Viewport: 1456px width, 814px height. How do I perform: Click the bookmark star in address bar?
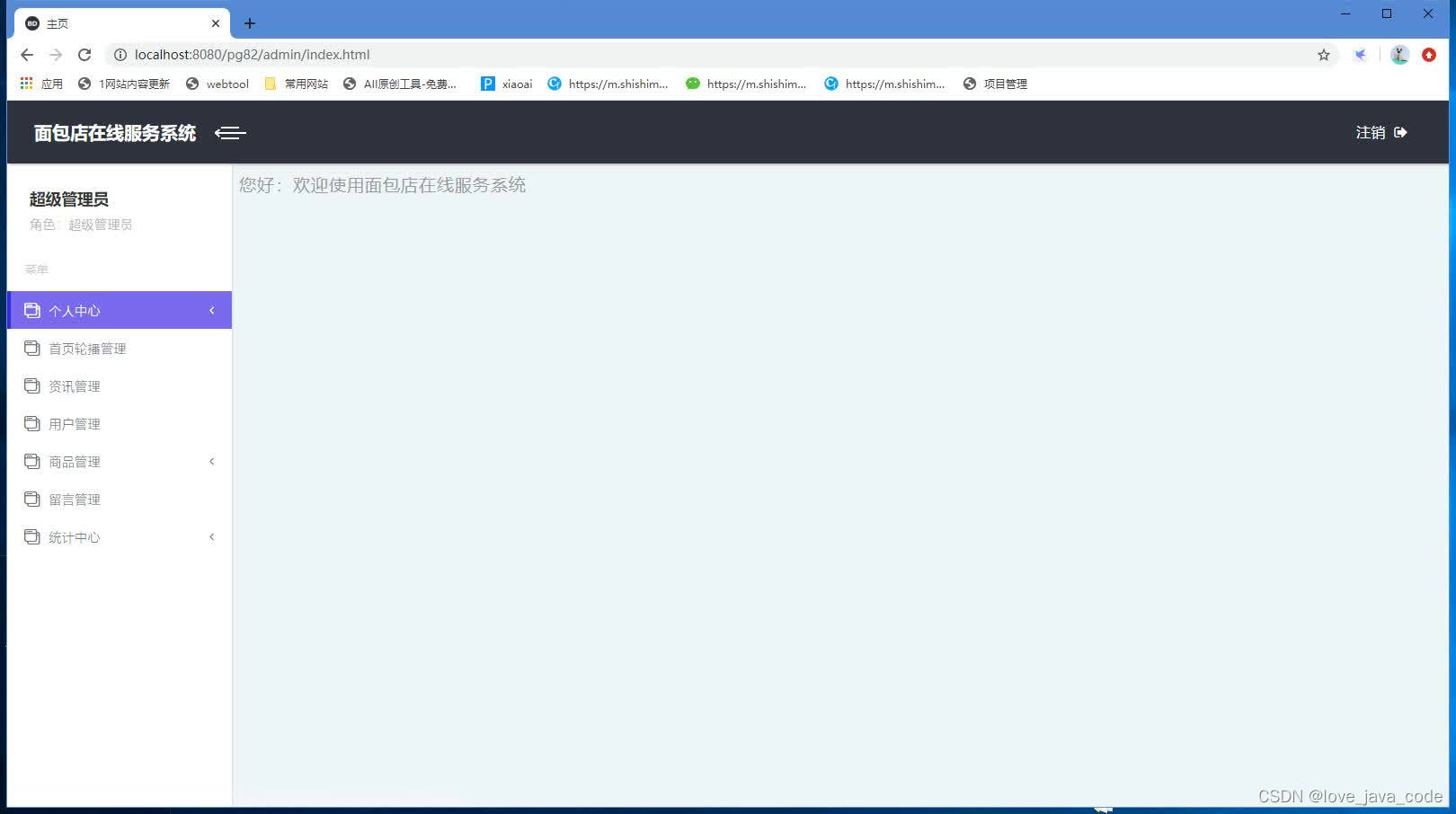(1323, 54)
